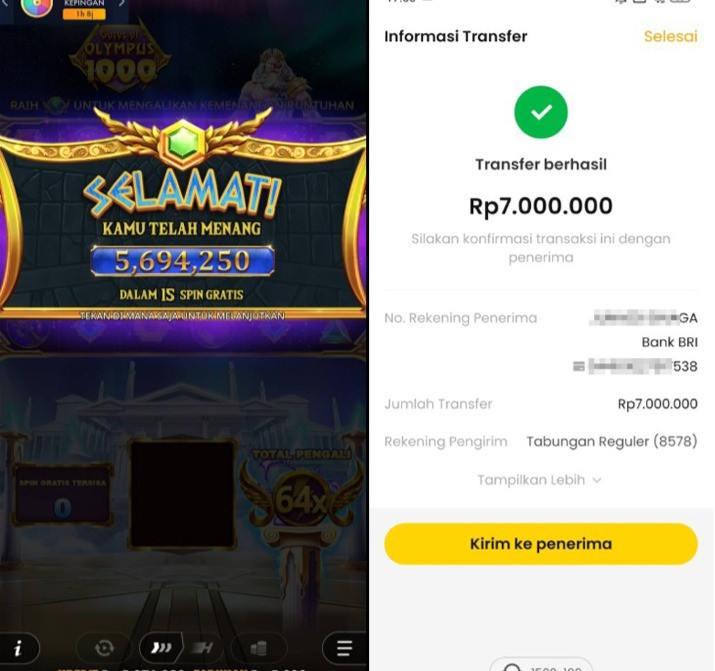Click the chevron next to Tampilkan Lebih
The width and height of the screenshot is (715, 671).
(x=597, y=480)
